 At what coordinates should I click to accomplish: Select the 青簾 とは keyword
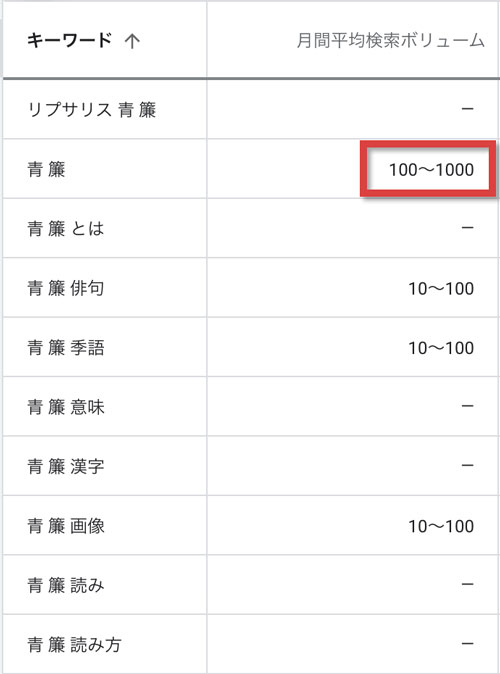point(66,228)
